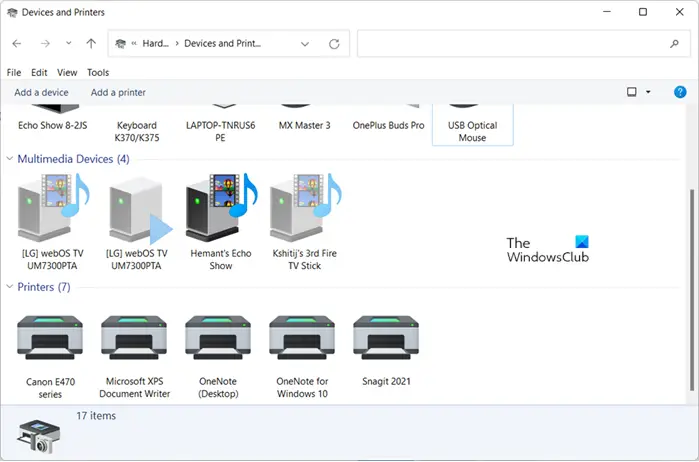Open the Edit menu

(39, 72)
